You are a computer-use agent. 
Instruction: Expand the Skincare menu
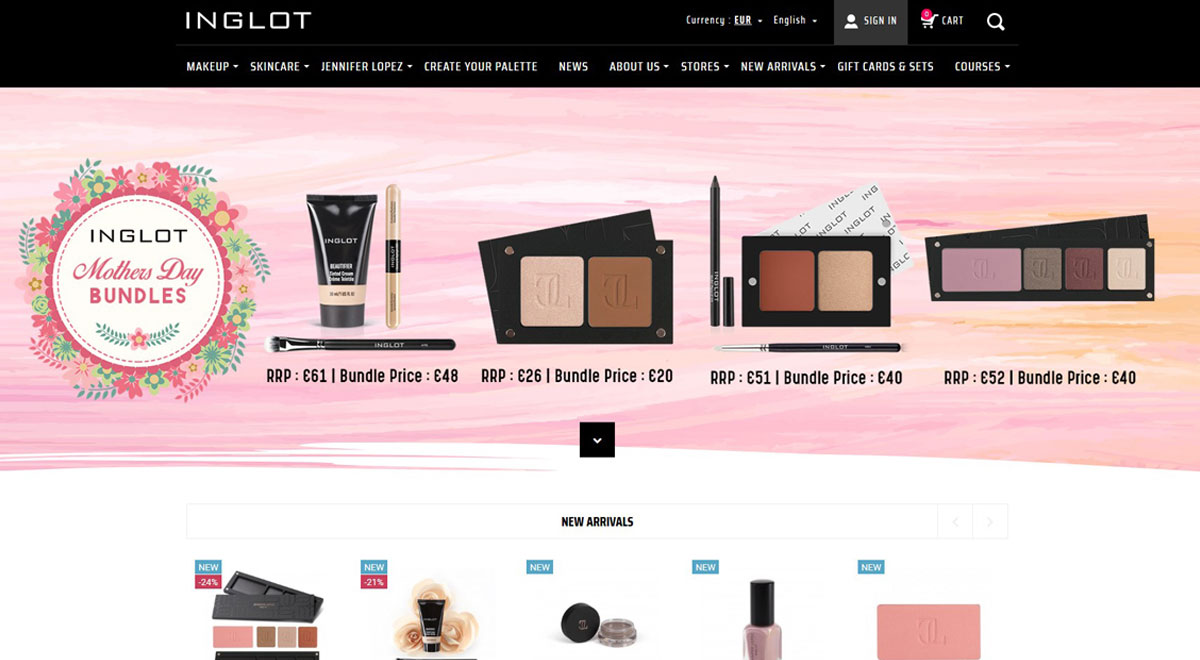(x=279, y=67)
